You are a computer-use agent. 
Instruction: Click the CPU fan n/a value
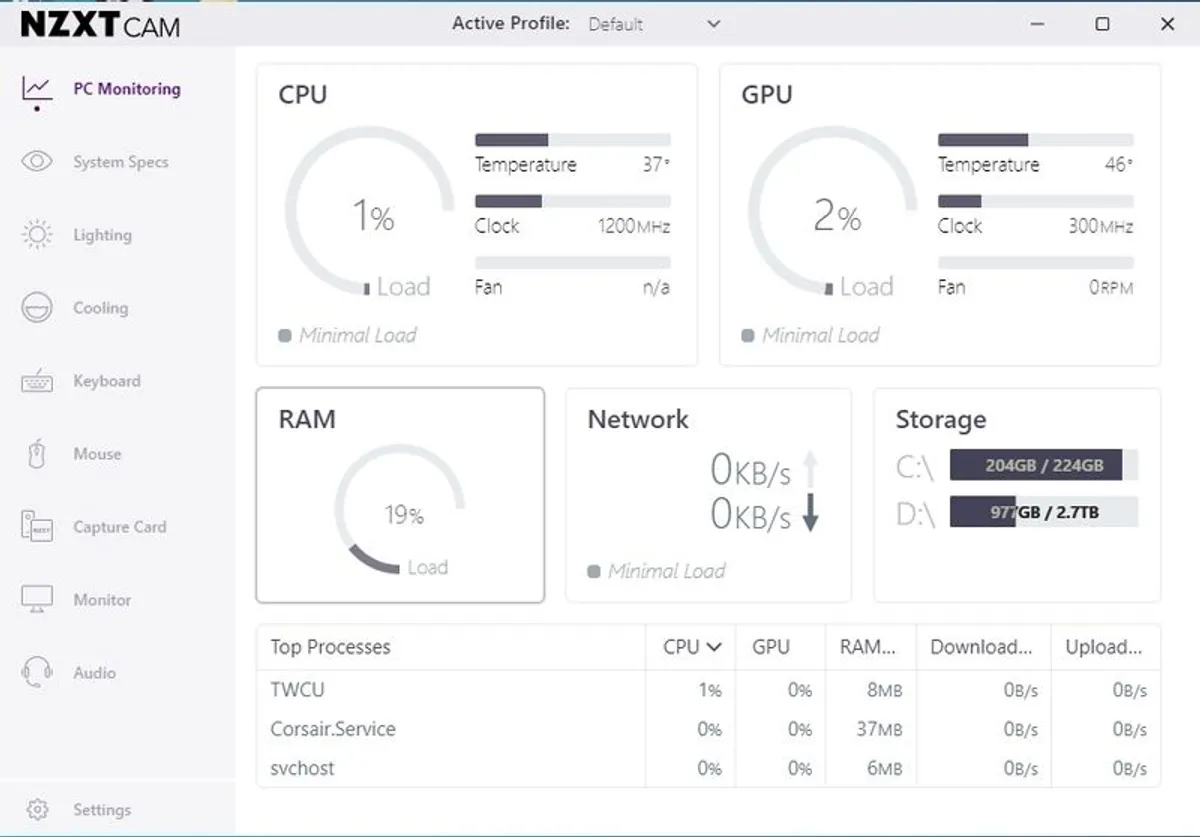[656, 287]
